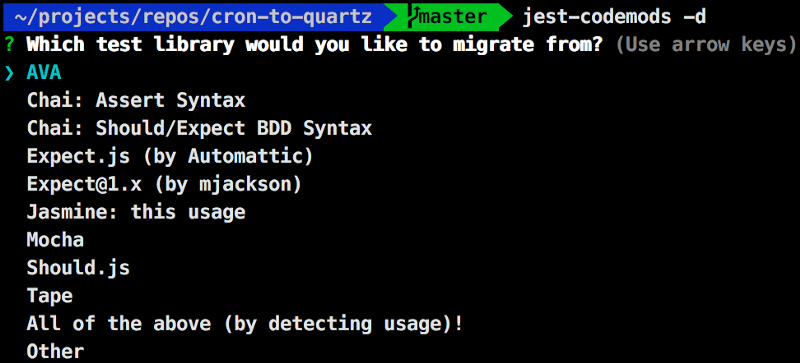Select the Tape option
This screenshot has width=800, height=363.
point(49,297)
